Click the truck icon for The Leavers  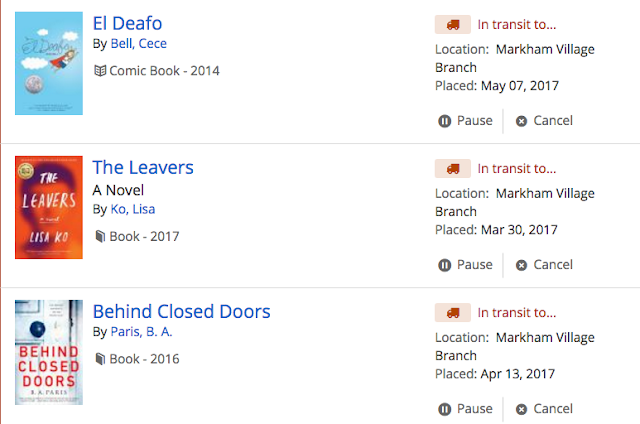pyautogui.click(x=452, y=169)
